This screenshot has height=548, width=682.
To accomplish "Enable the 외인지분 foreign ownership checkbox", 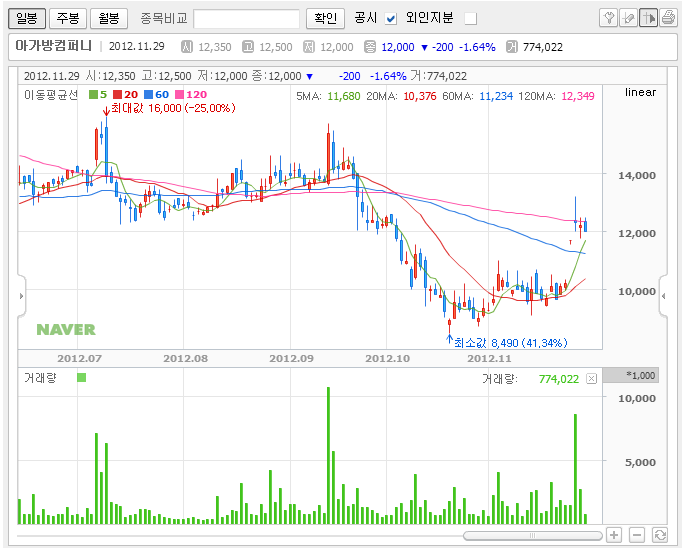I will tap(471, 19).
